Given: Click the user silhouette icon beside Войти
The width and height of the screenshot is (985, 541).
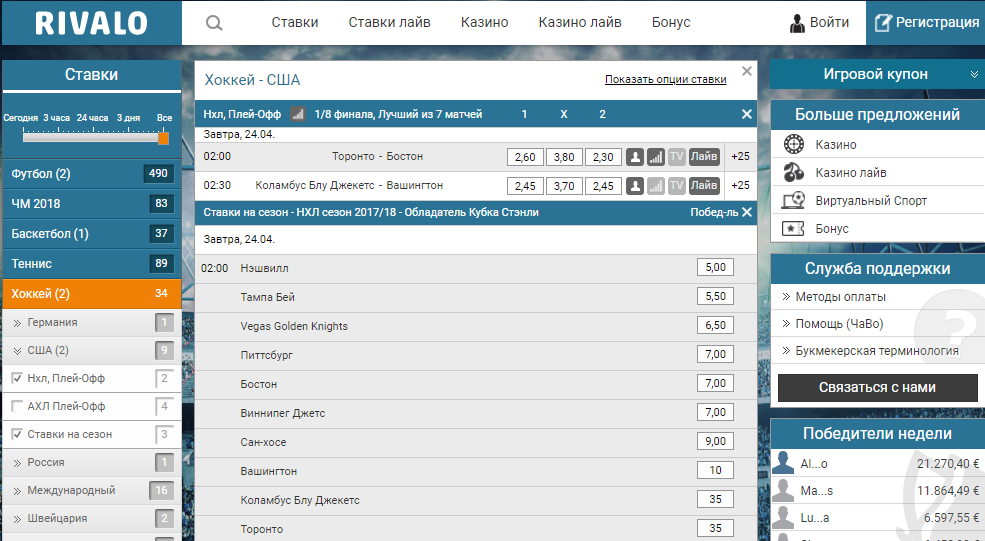Looking at the screenshot, I should click(x=797, y=23).
